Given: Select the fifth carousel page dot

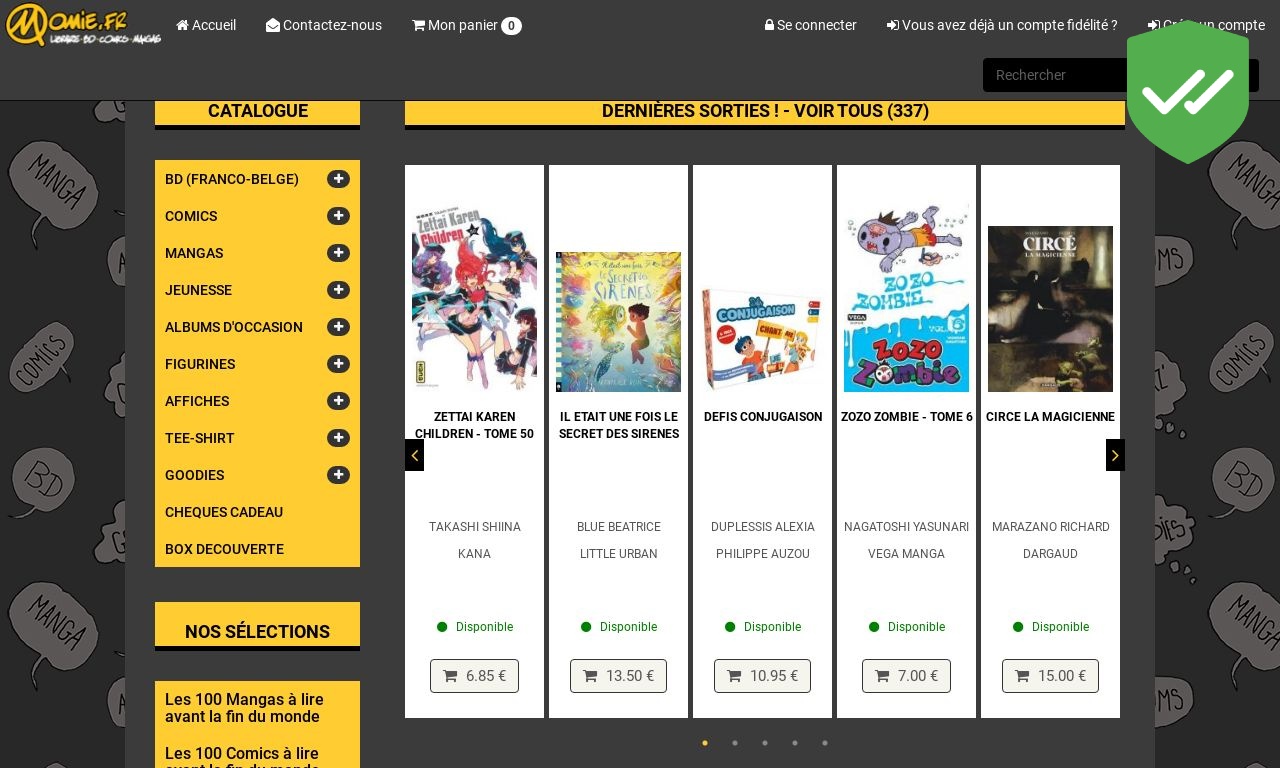Looking at the screenshot, I should (x=825, y=743).
